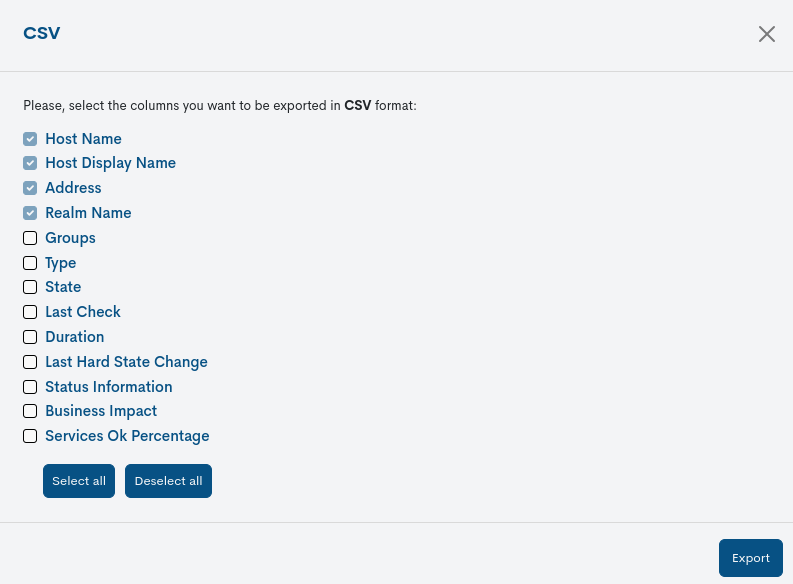Enable the Last Check column
Image resolution: width=793 pixels, height=584 pixels.
point(30,312)
